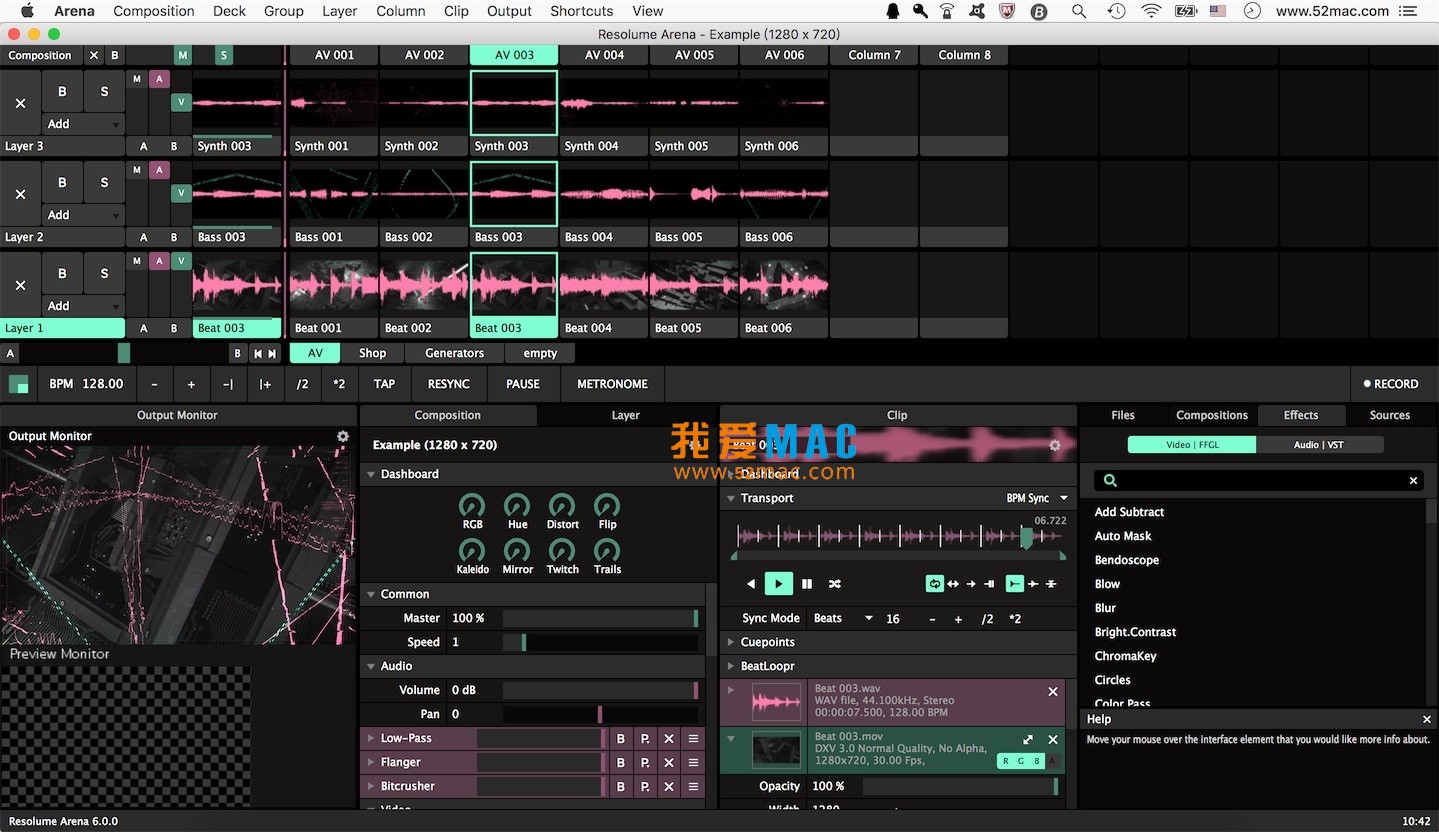Click the RESYNC button

point(448,383)
